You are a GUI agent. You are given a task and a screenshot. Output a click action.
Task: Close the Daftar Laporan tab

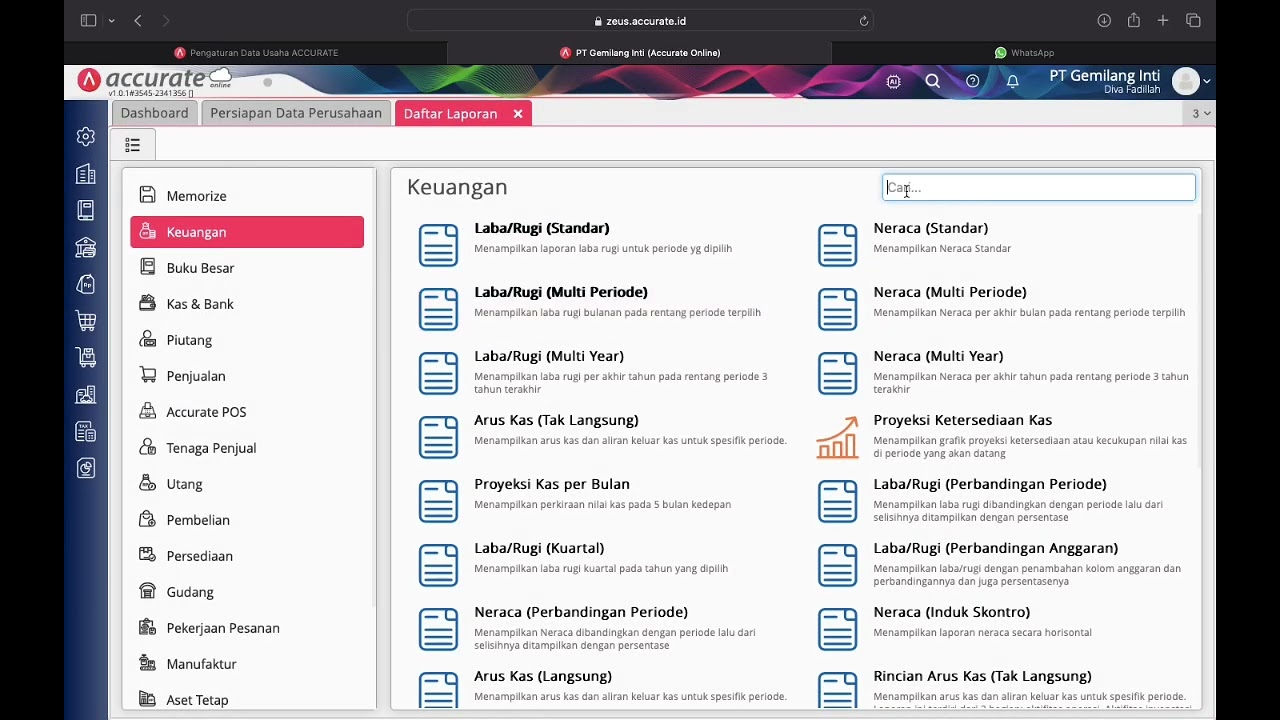[518, 114]
